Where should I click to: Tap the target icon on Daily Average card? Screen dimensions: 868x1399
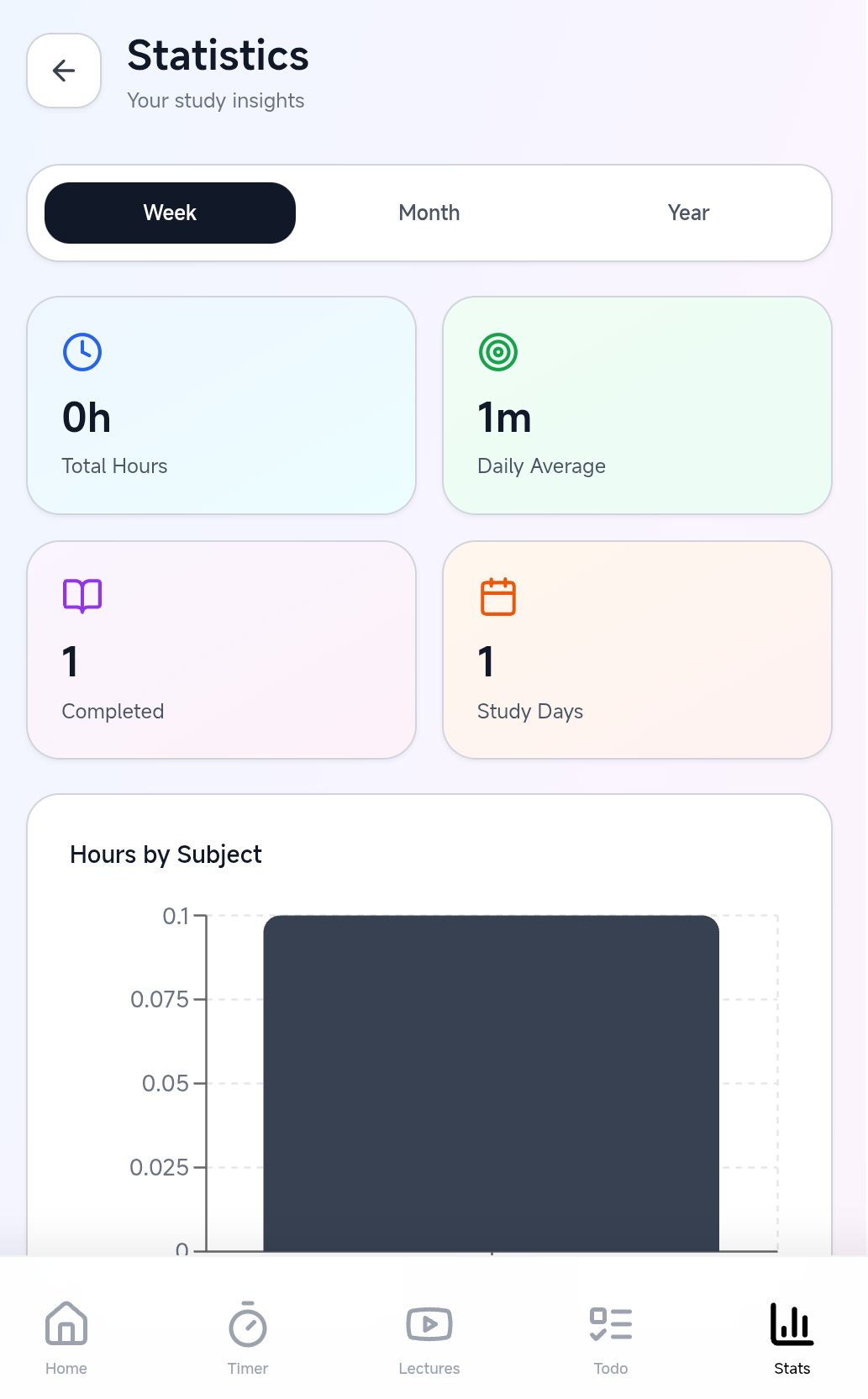(x=497, y=352)
